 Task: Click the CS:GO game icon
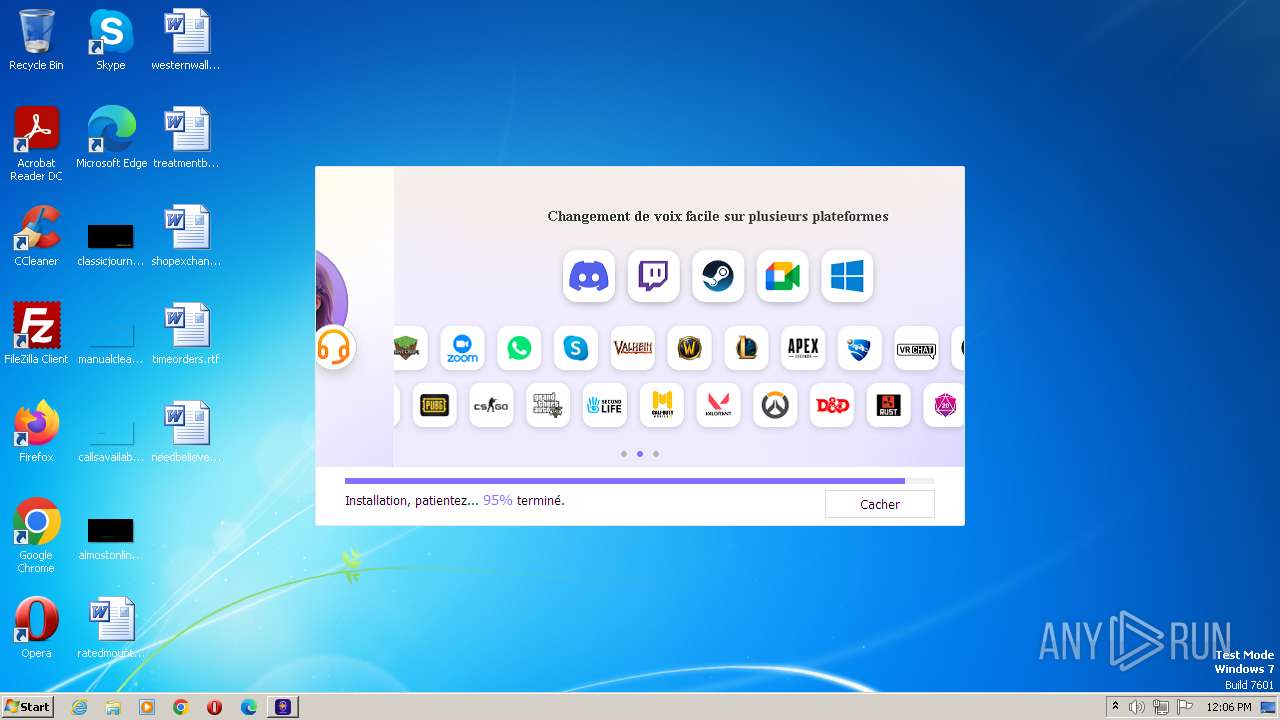491,405
